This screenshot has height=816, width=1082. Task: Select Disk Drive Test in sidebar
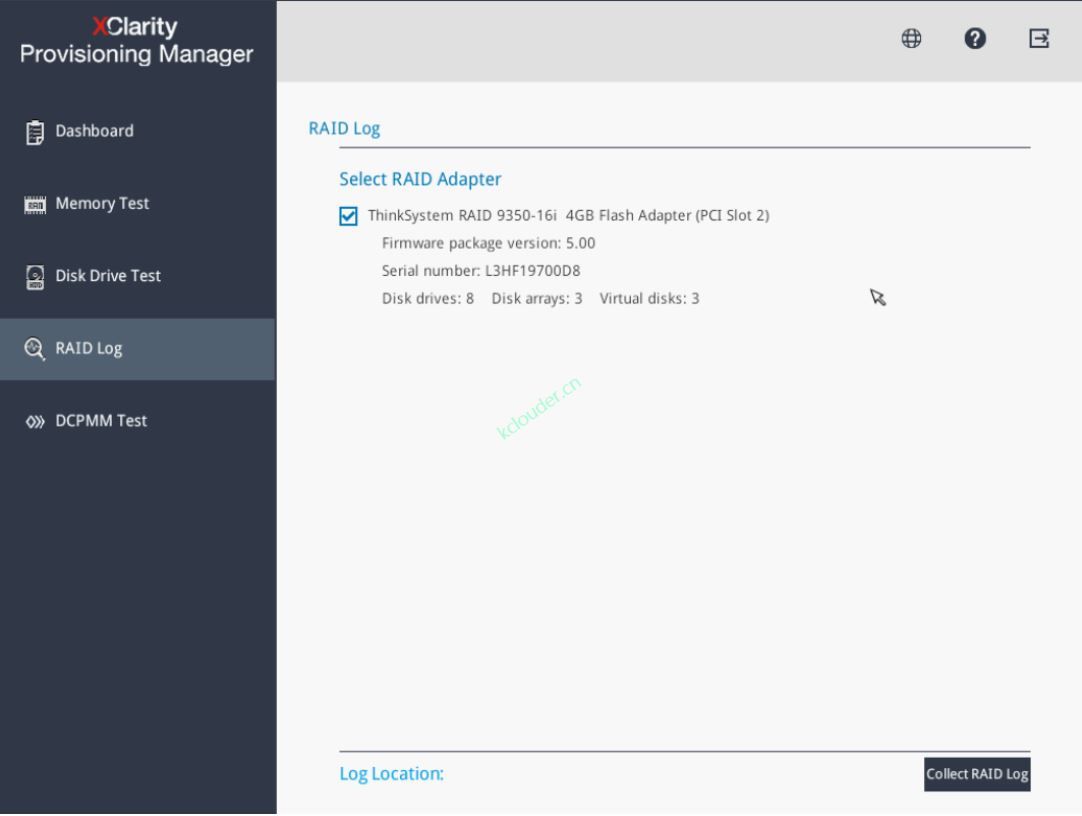[x=138, y=276]
